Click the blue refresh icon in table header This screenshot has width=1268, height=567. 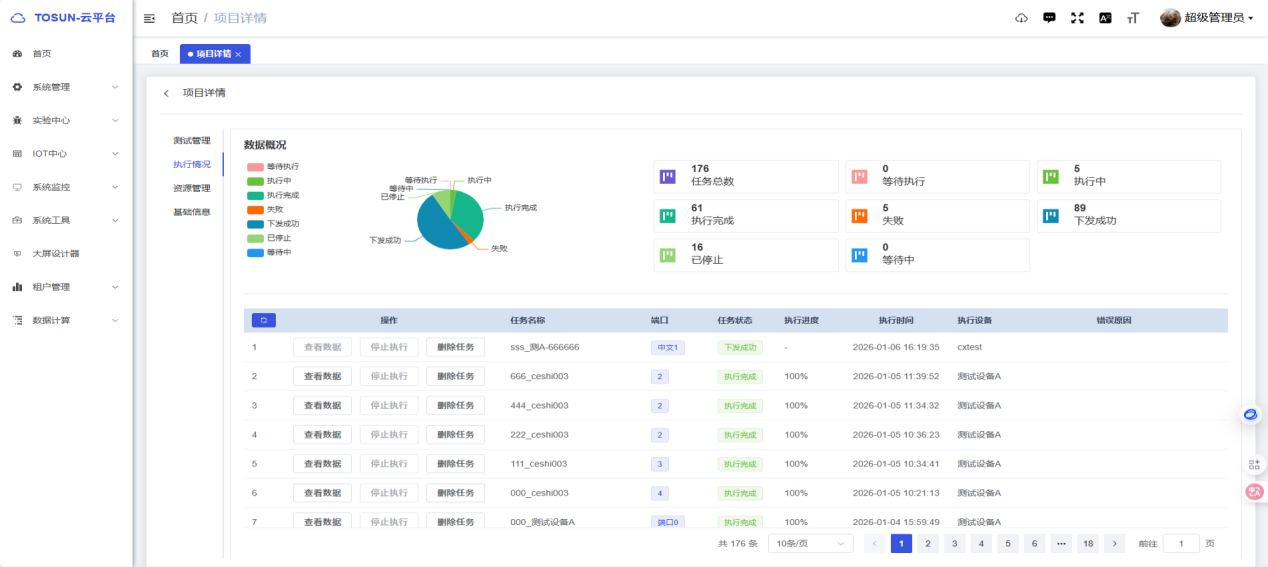pos(264,320)
